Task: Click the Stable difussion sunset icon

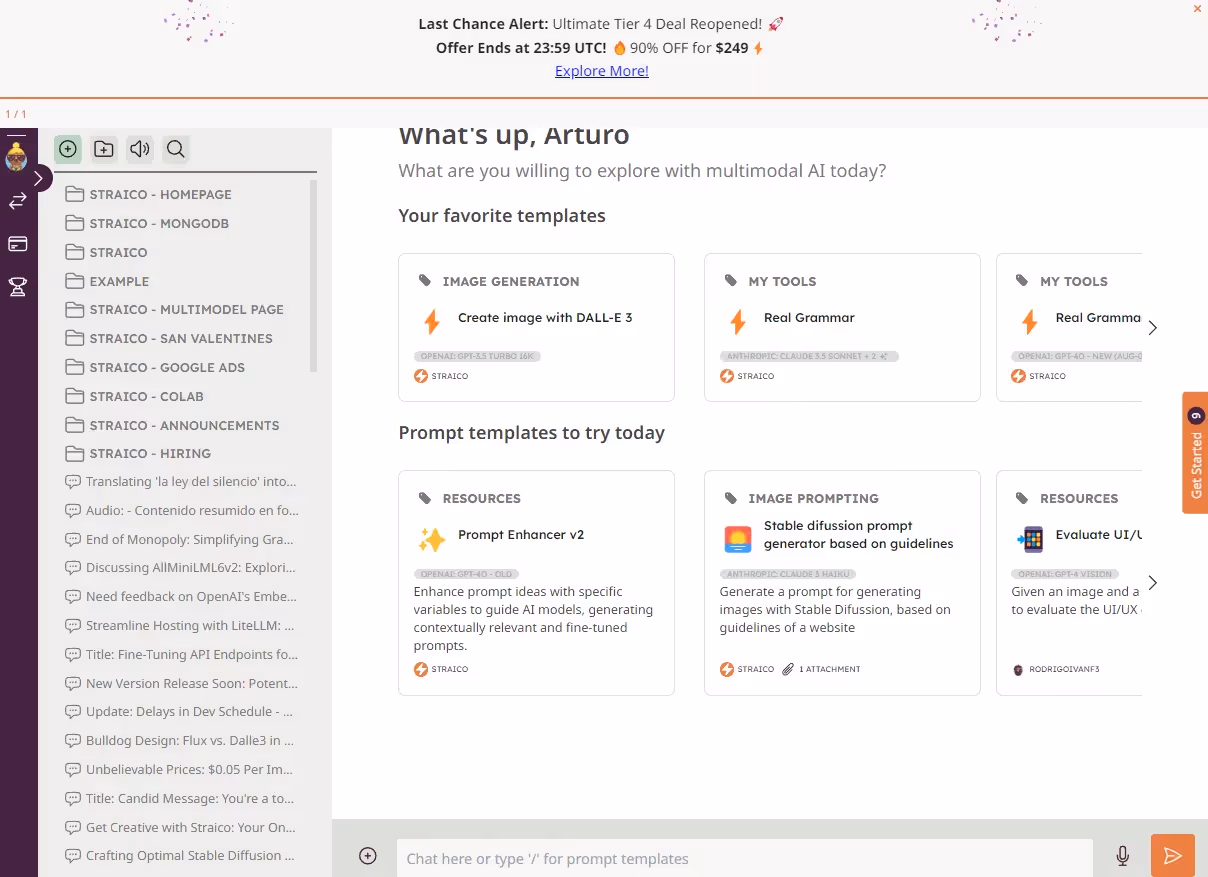Action: pyautogui.click(x=738, y=540)
